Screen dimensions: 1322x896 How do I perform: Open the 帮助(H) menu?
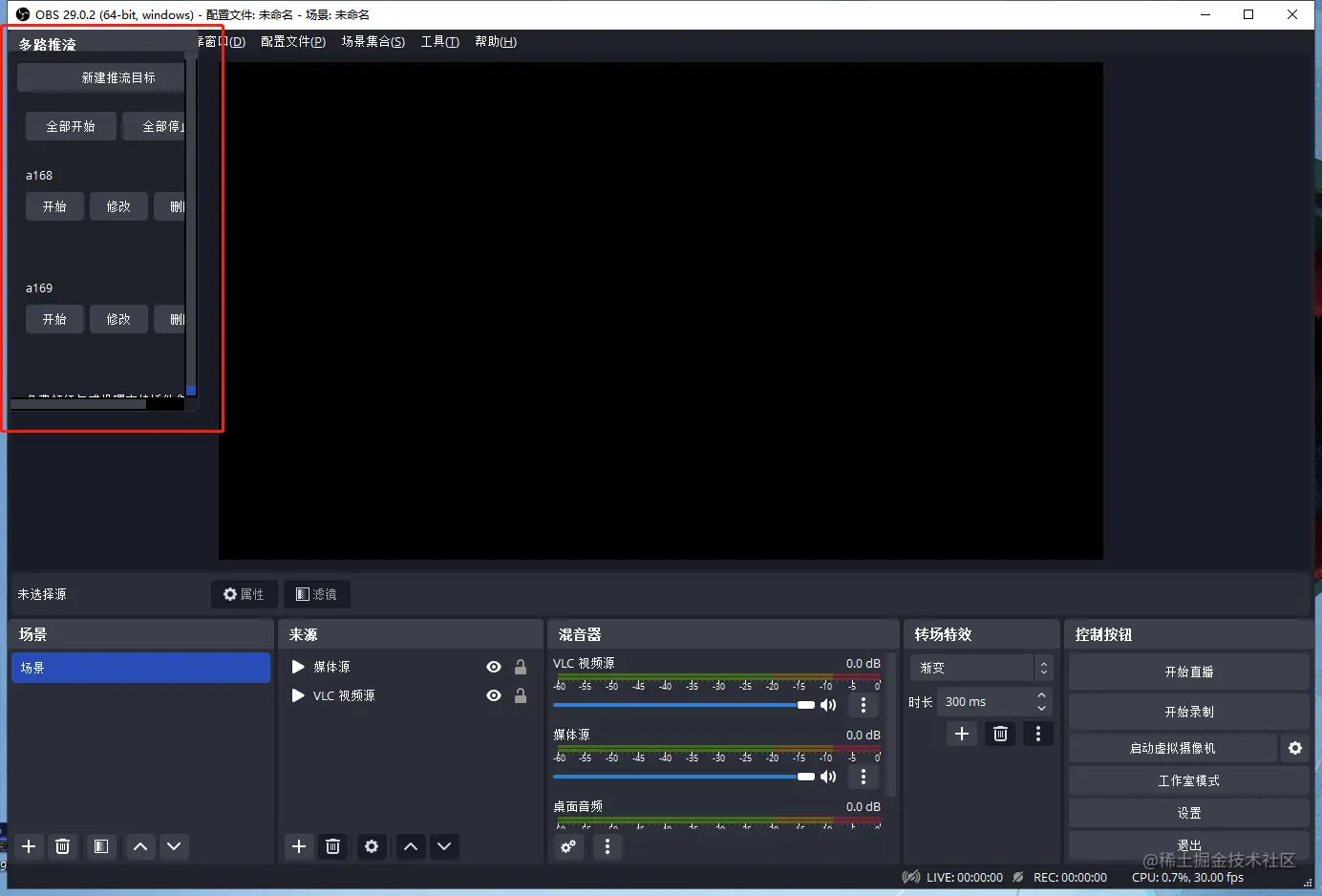(x=496, y=41)
